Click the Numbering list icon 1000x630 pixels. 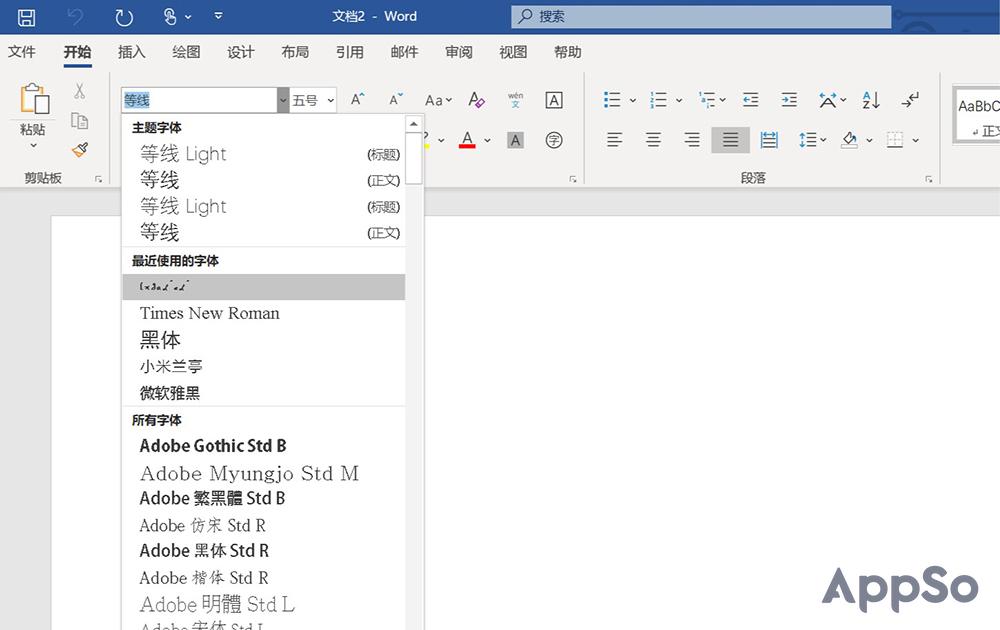coord(658,99)
